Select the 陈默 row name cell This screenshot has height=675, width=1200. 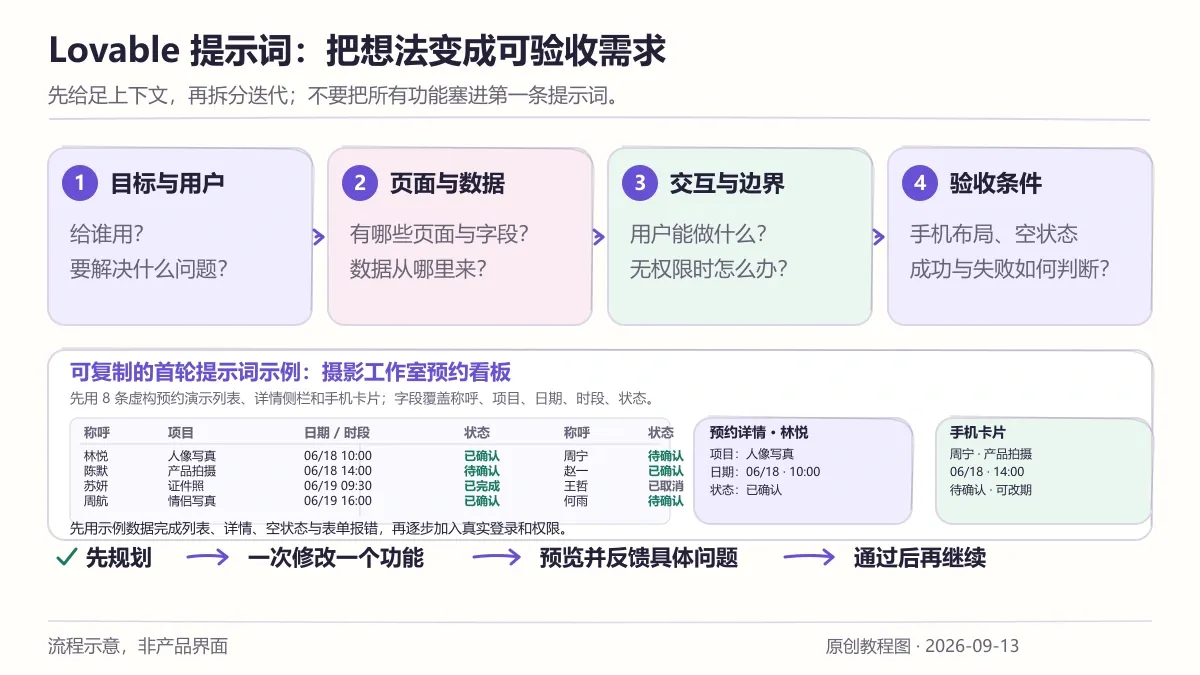click(x=96, y=471)
